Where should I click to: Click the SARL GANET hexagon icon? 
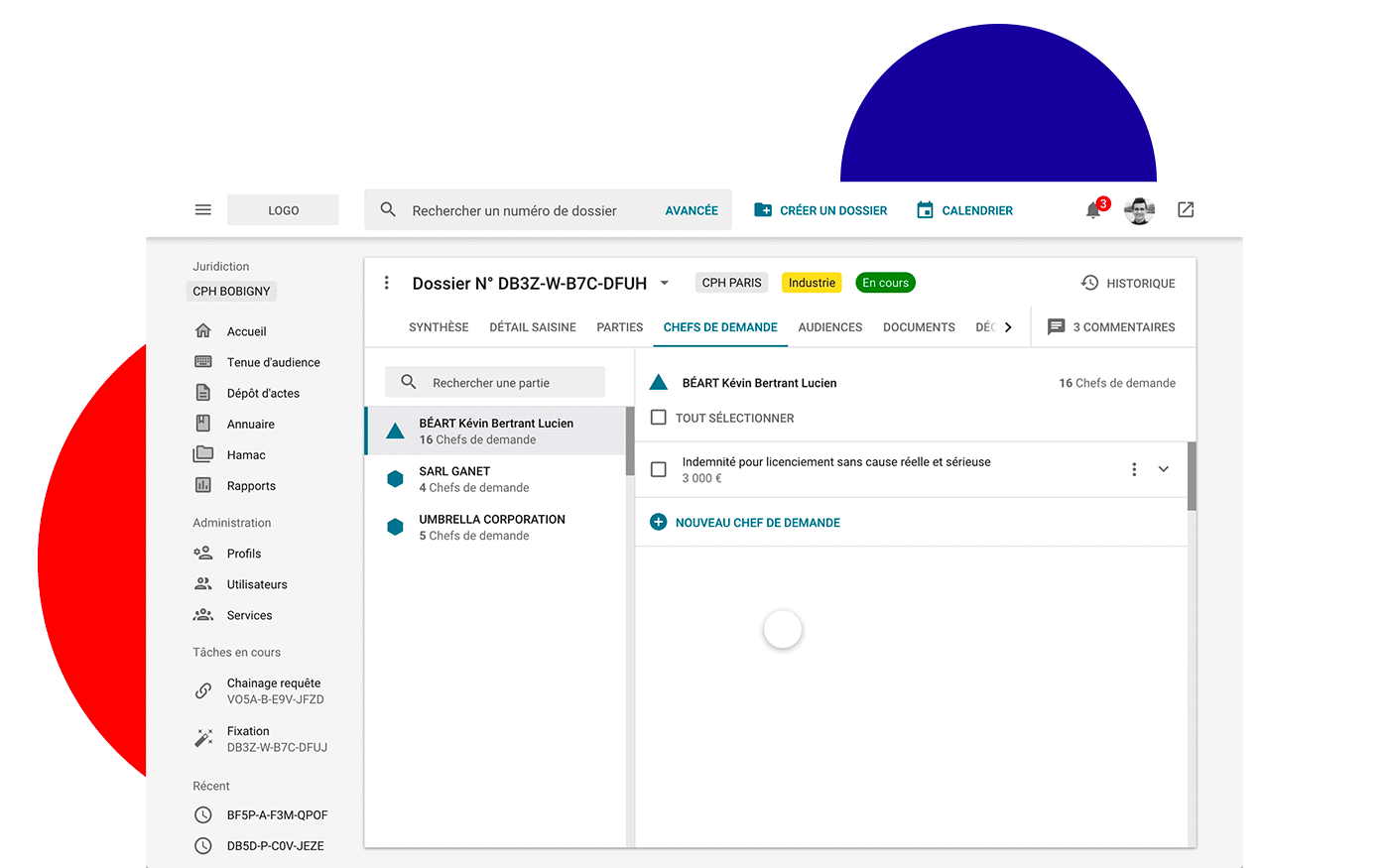pos(395,479)
